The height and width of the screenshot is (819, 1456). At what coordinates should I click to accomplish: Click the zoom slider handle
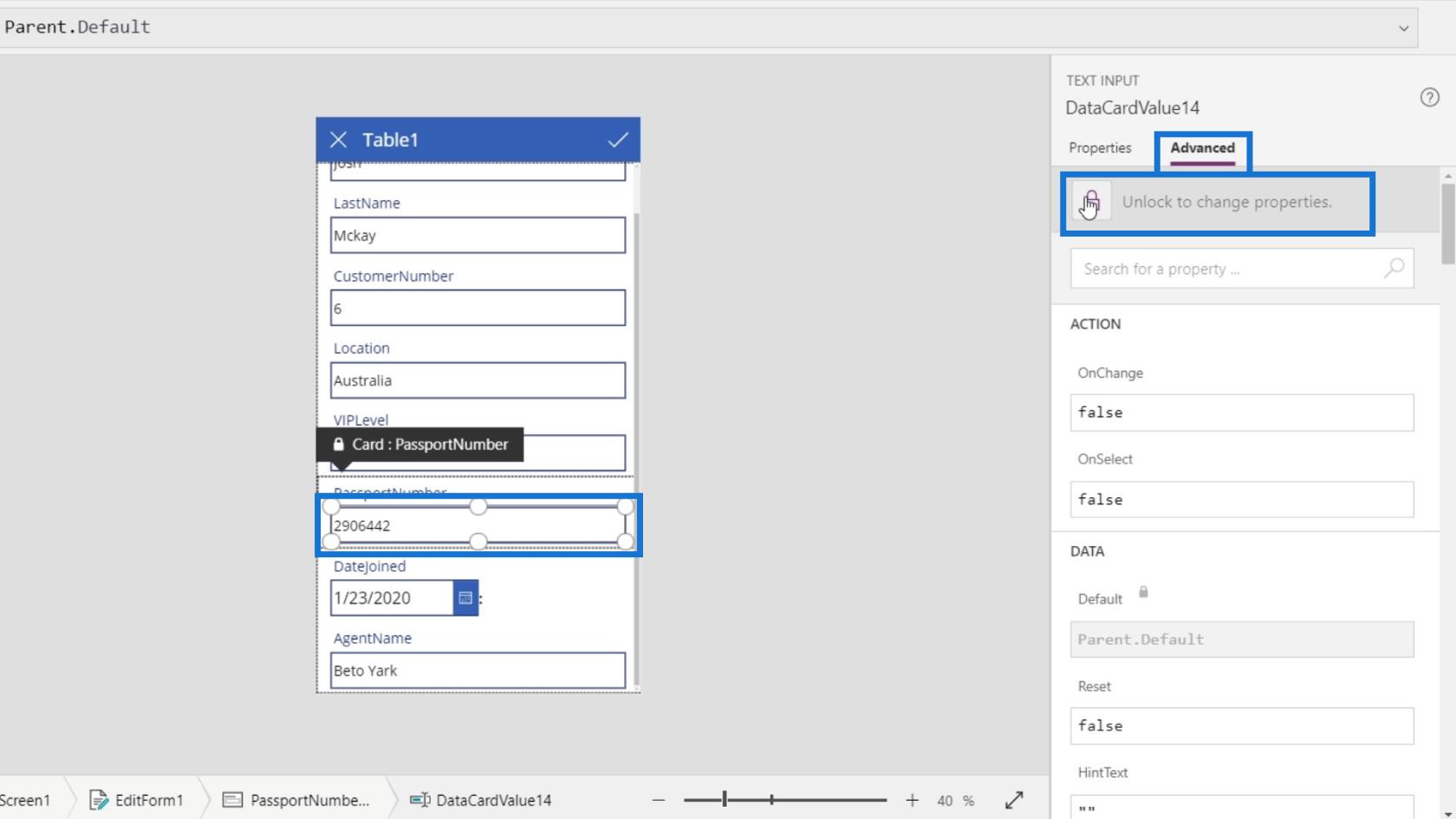(725, 800)
